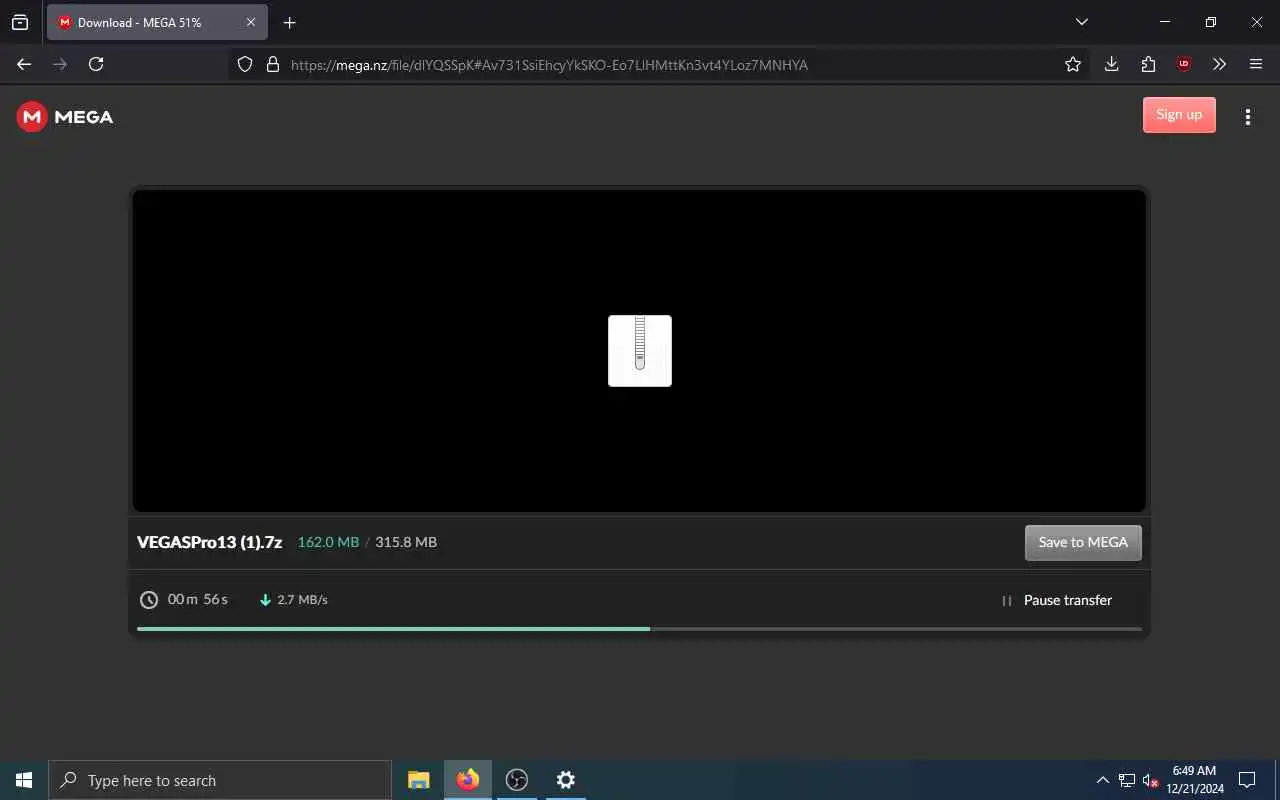Open the MEGA three-dot options menu
The width and height of the screenshot is (1280, 800).
[1247, 117]
